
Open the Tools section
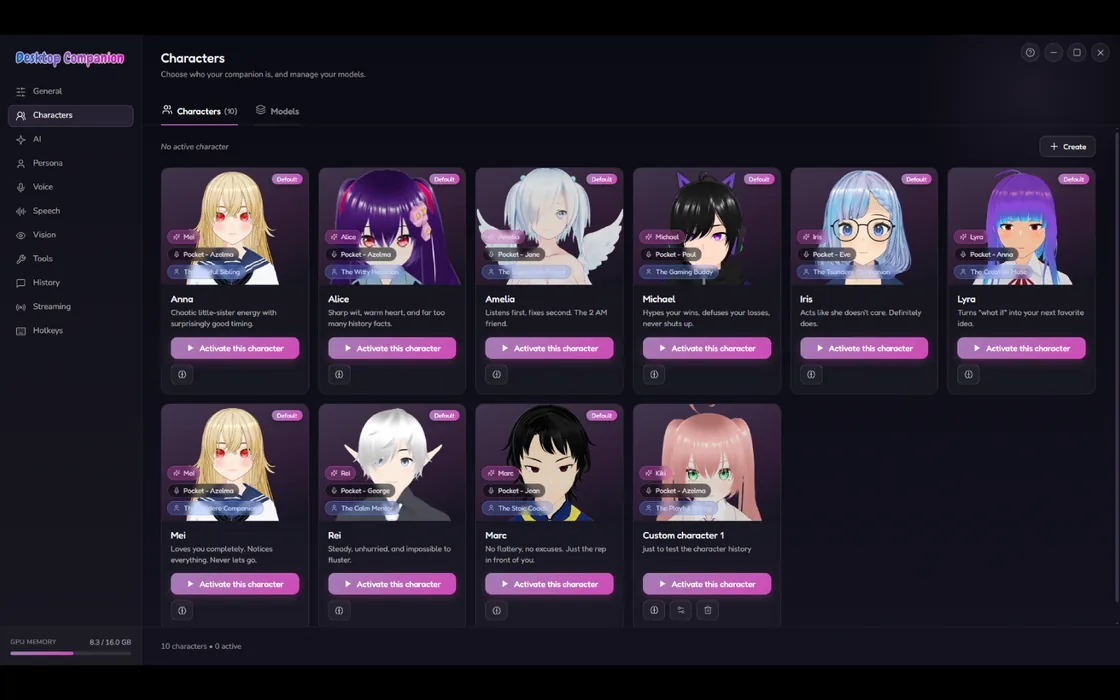point(70,259)
